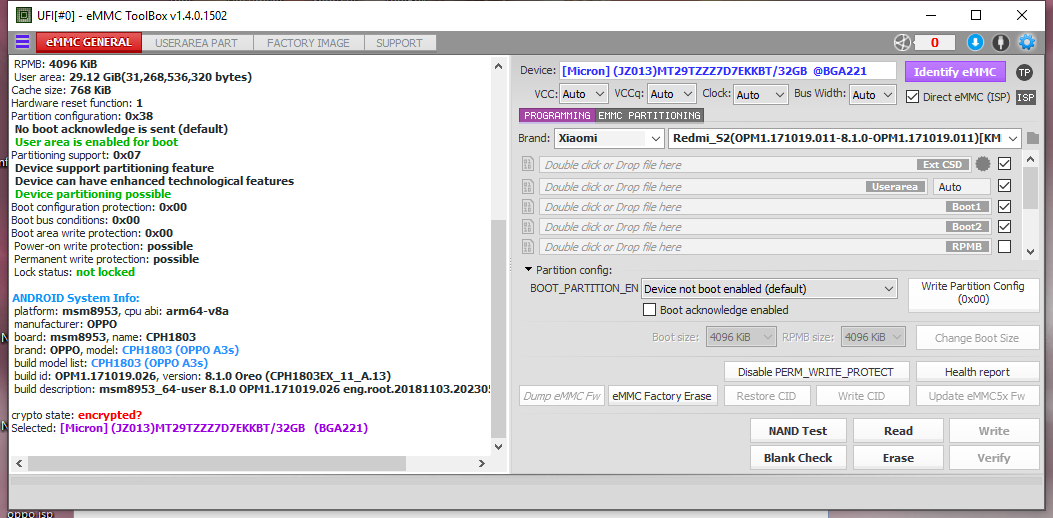The height and width of the screenshot is (518, 1053).
Task: Click the Userarea Auto size field
Action: click(962, 187)
